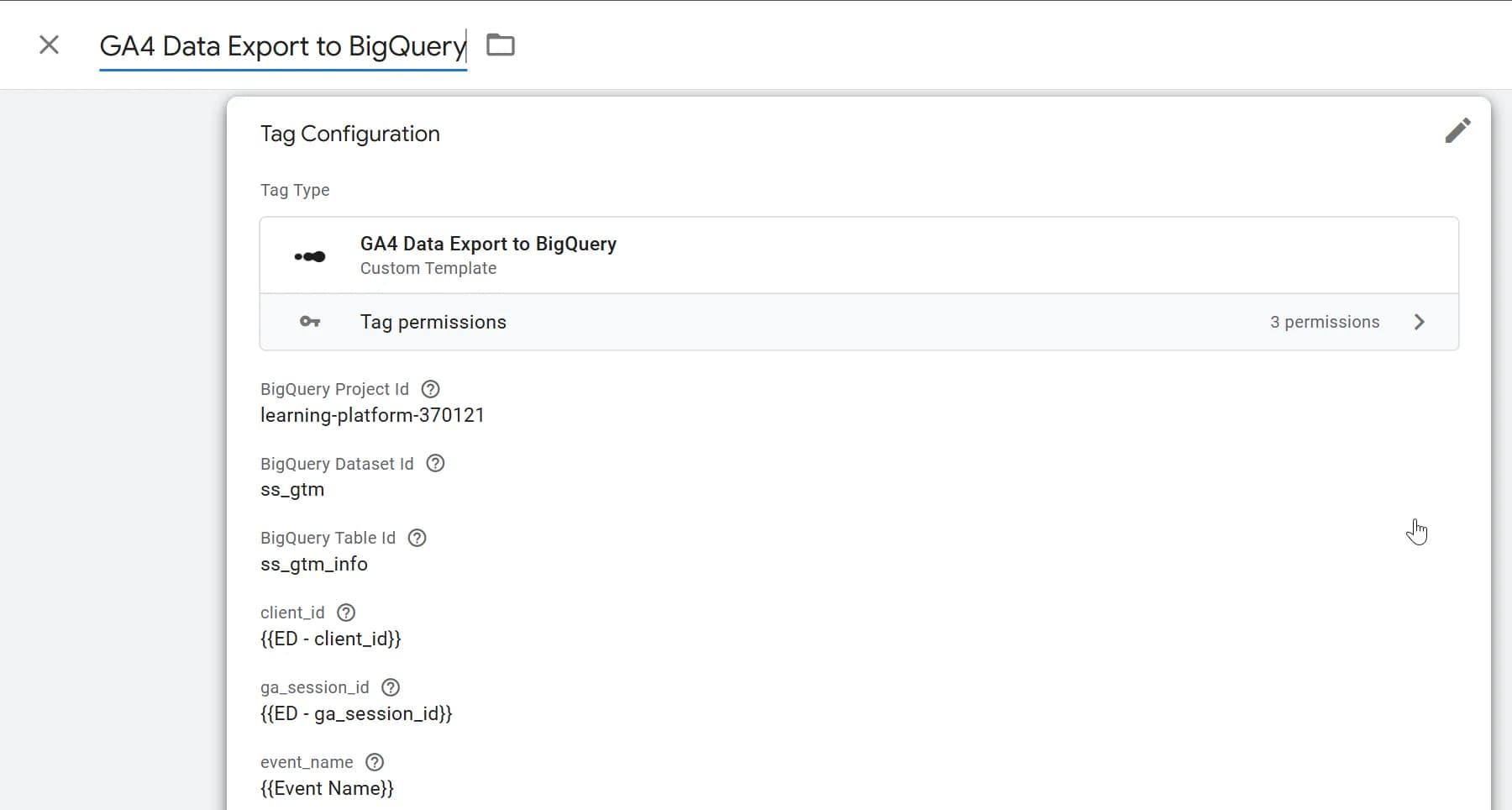Viewport: 1512px width, 810px height.
Task: Click the 'client_id' field label
Action: pyautogui.click(x=292, y=613)
